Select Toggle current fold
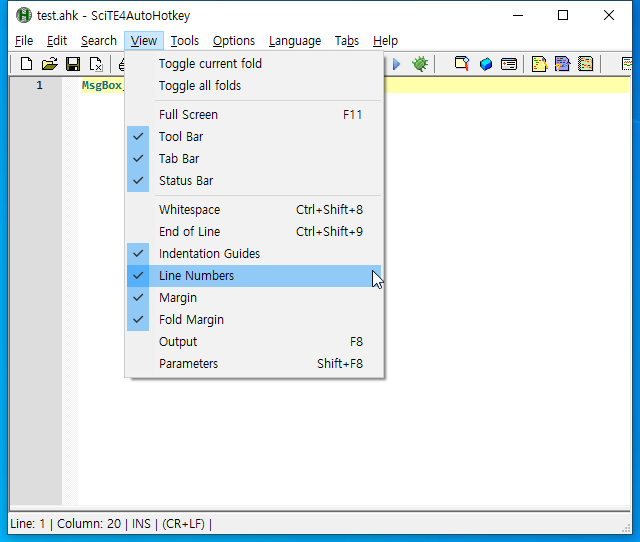This screenshot has width=640, height=542. click(x=254, y=64)
